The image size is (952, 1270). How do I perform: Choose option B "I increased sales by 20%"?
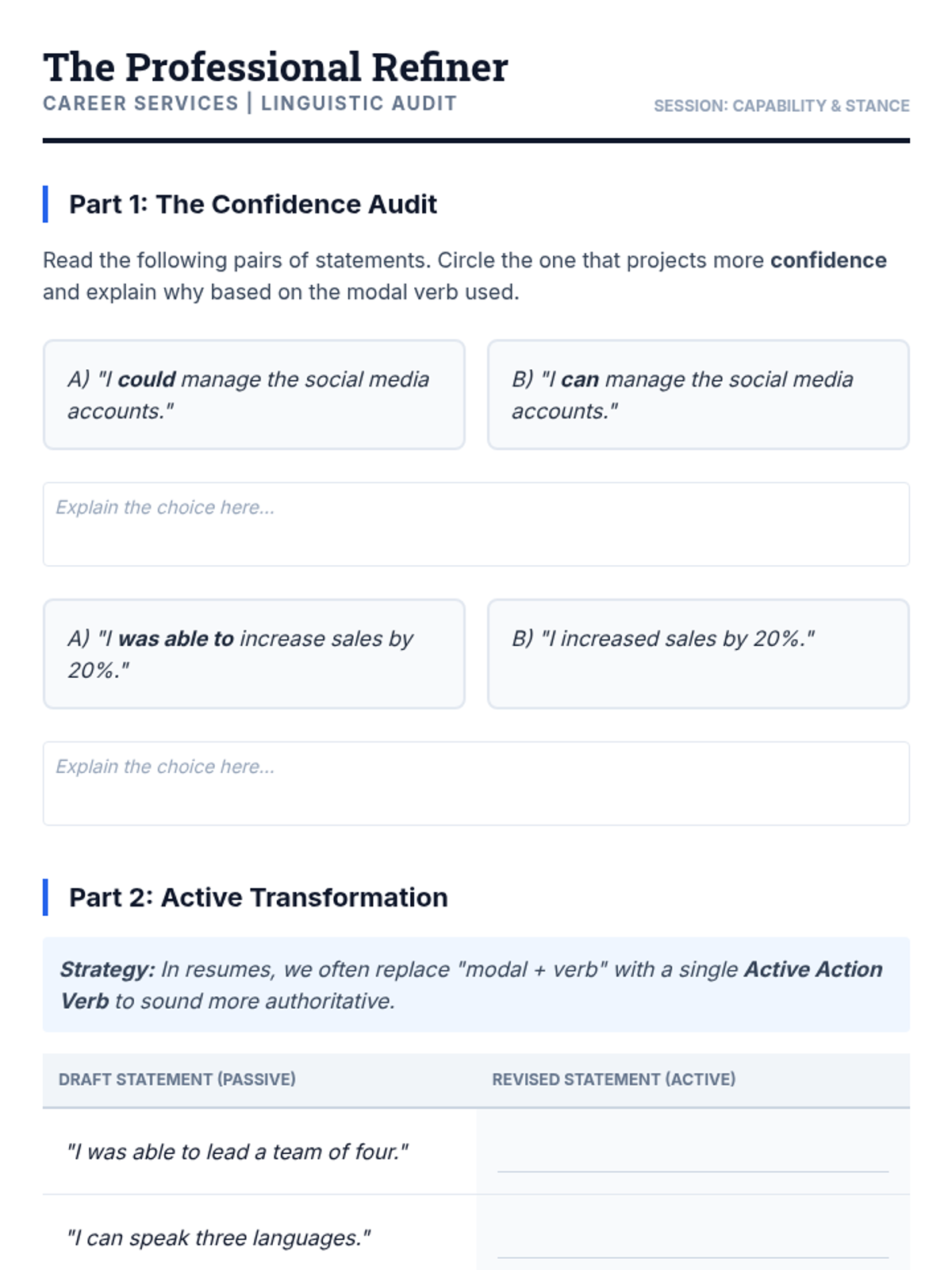pyautogui.click(x=698, y=653)
